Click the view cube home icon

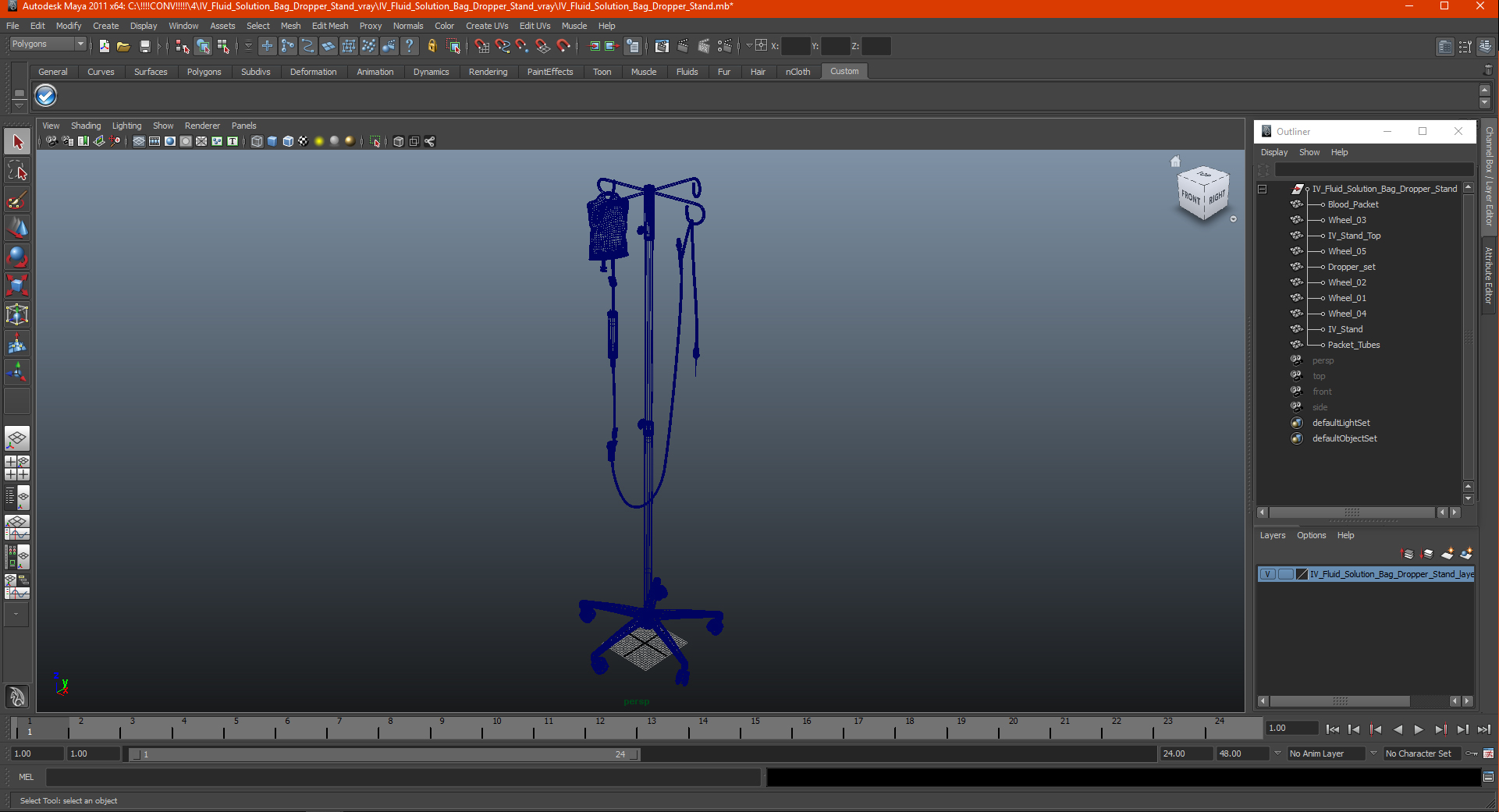[x=1175, y=161]
